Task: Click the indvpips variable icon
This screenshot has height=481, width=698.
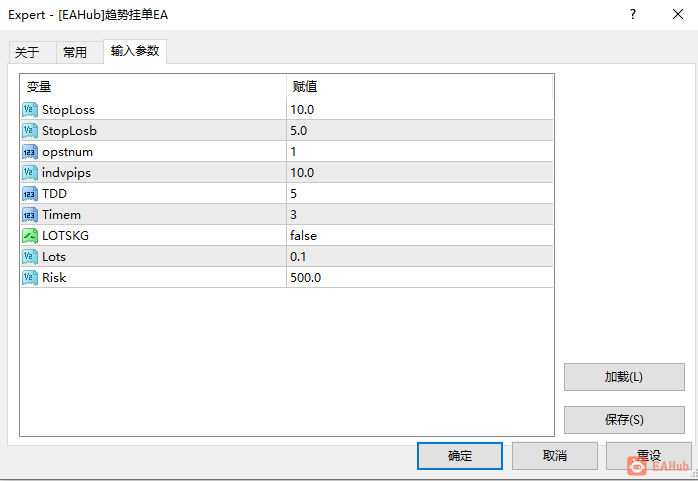Action: (x=30, y=173)
